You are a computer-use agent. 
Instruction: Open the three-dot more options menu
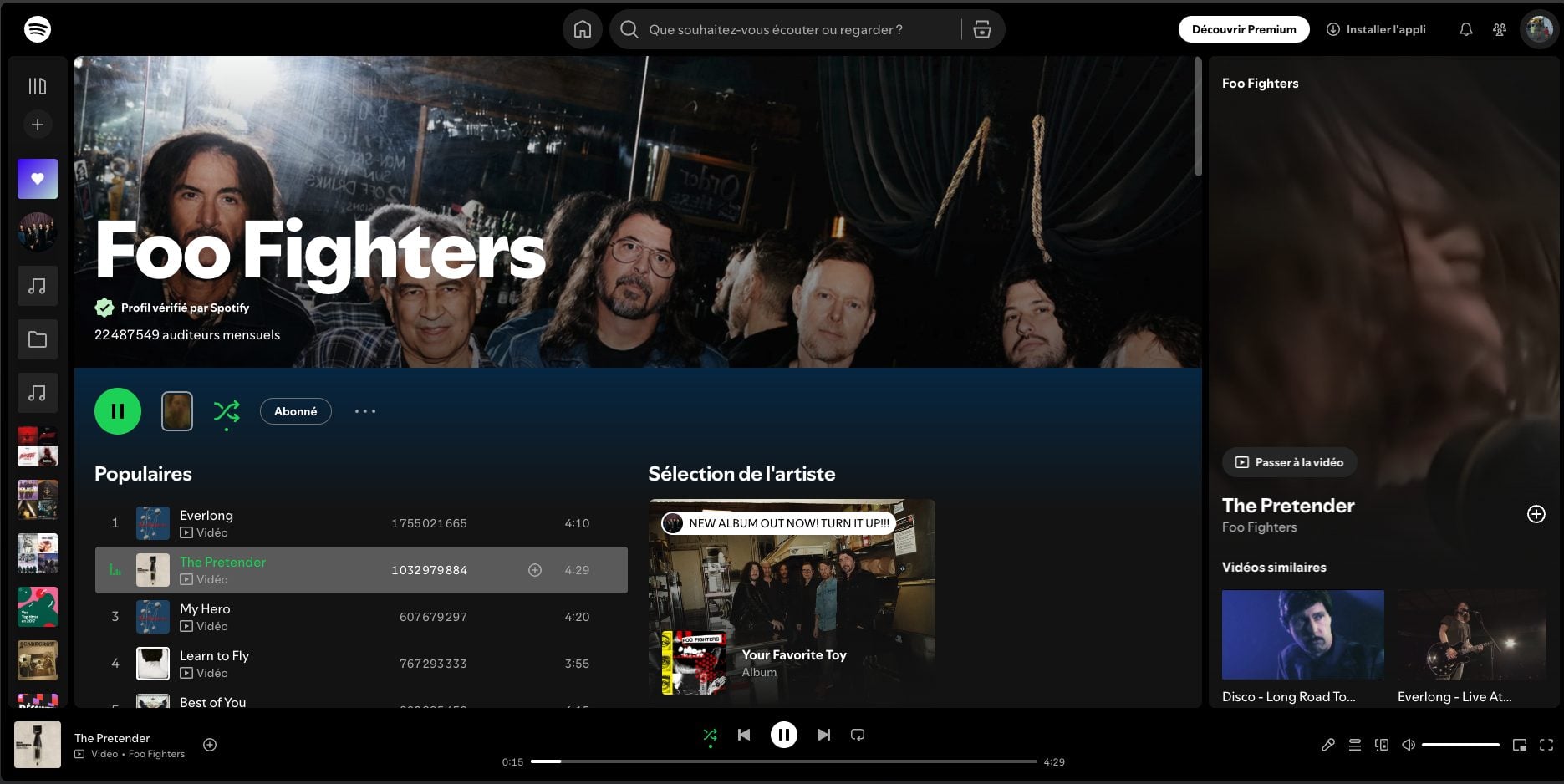click(x=365, y=411)
